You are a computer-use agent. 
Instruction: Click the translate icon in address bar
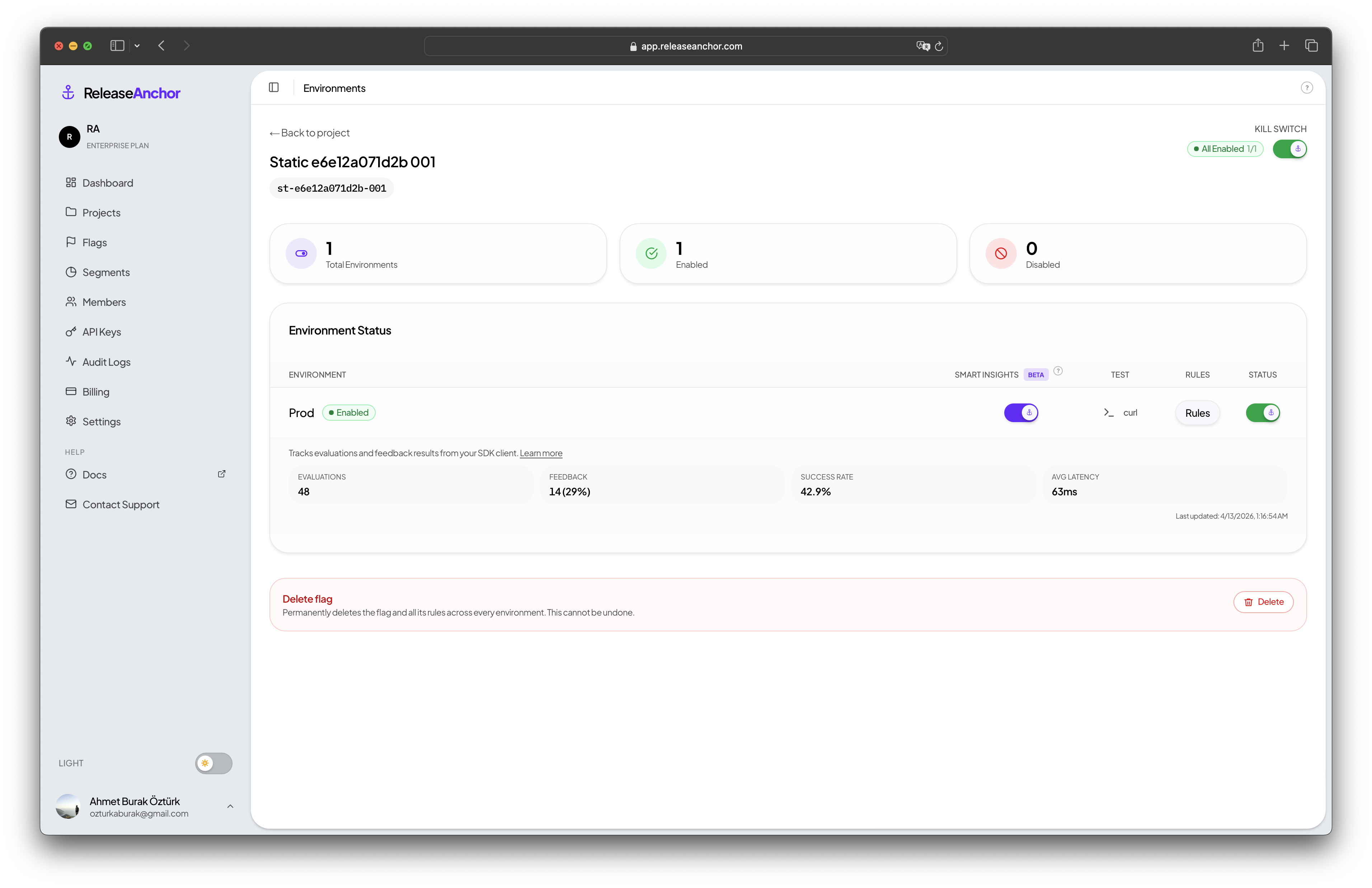click(x=922, y=46)
